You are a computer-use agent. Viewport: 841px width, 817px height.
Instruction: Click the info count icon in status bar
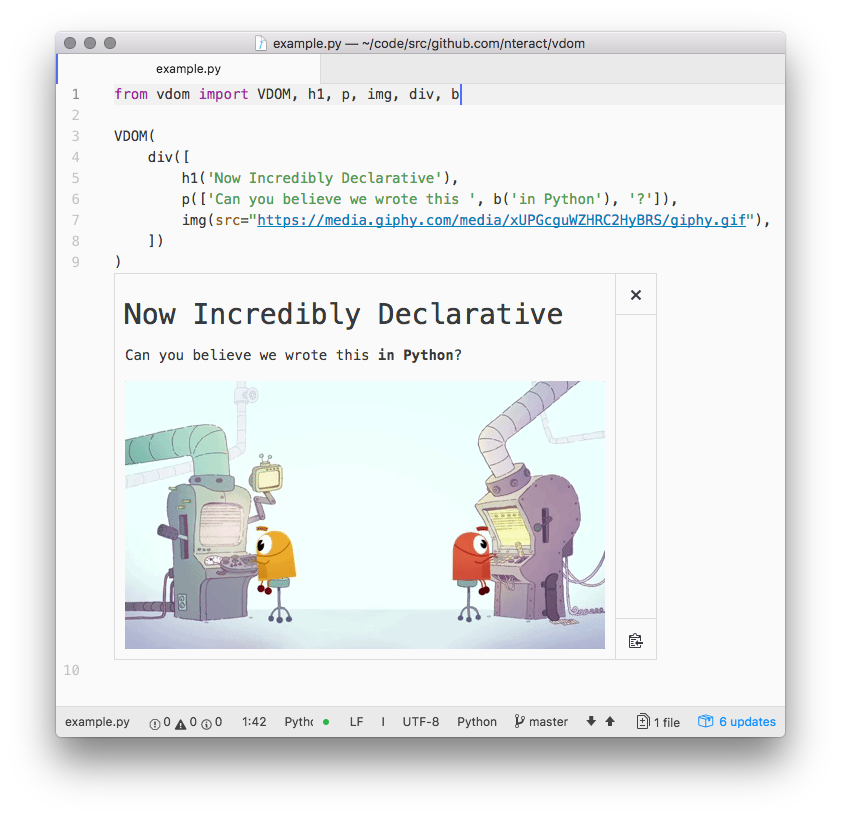click(x=206, y=724)
